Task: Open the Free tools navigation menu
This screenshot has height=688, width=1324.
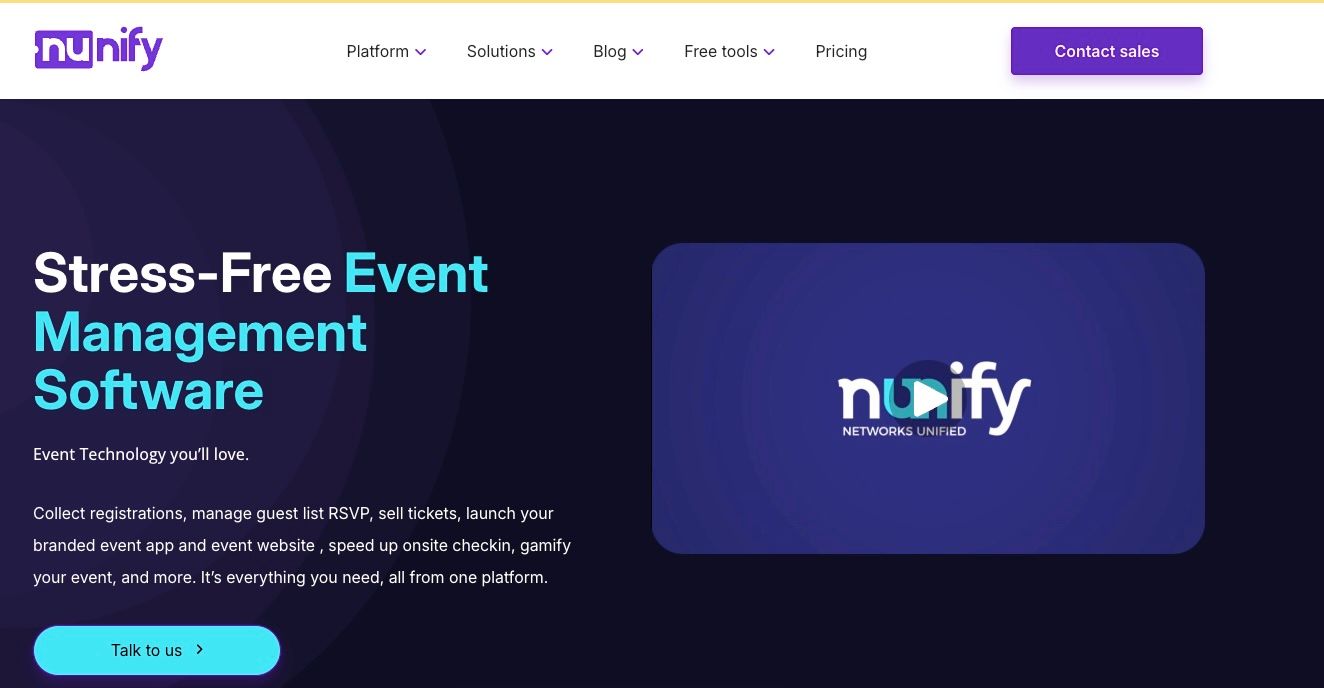Action: coord(720,51)
